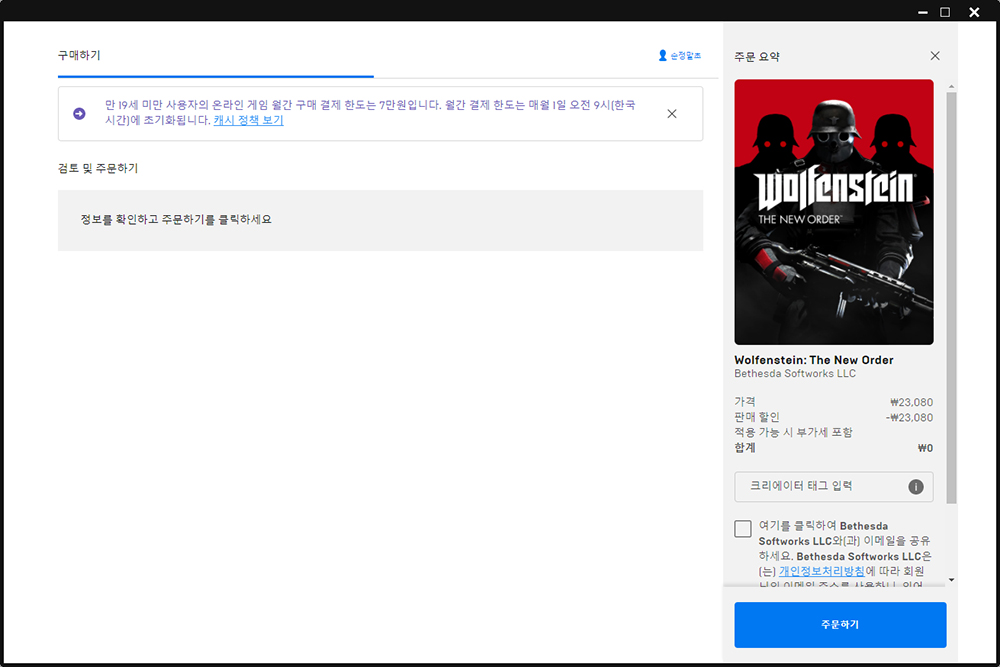The height and width of the screenshot is (667, 1000).
Task: Minimize the checkout window
Action: [x=922, y=12]
